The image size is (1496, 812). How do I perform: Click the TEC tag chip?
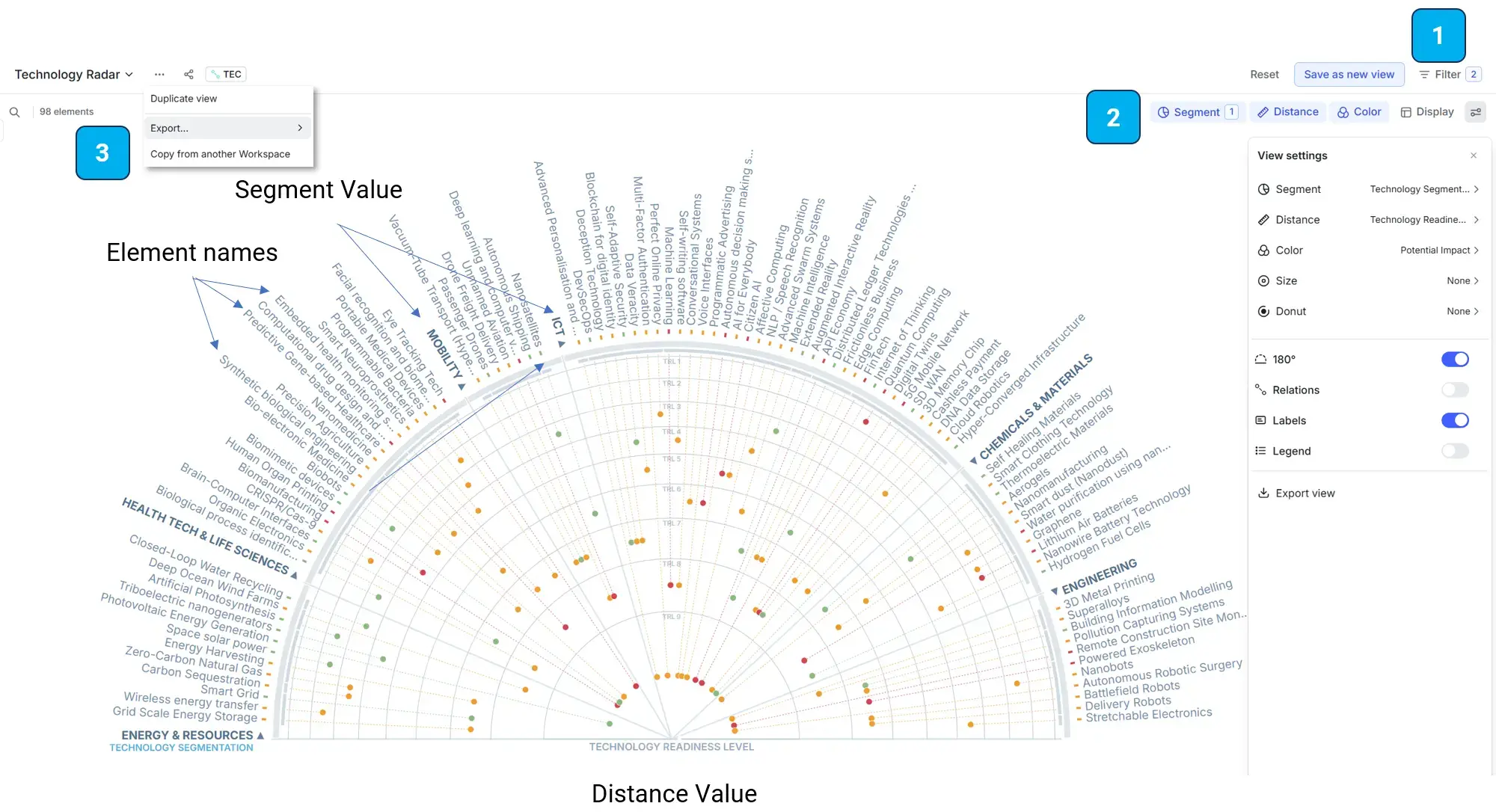[226, 74]
